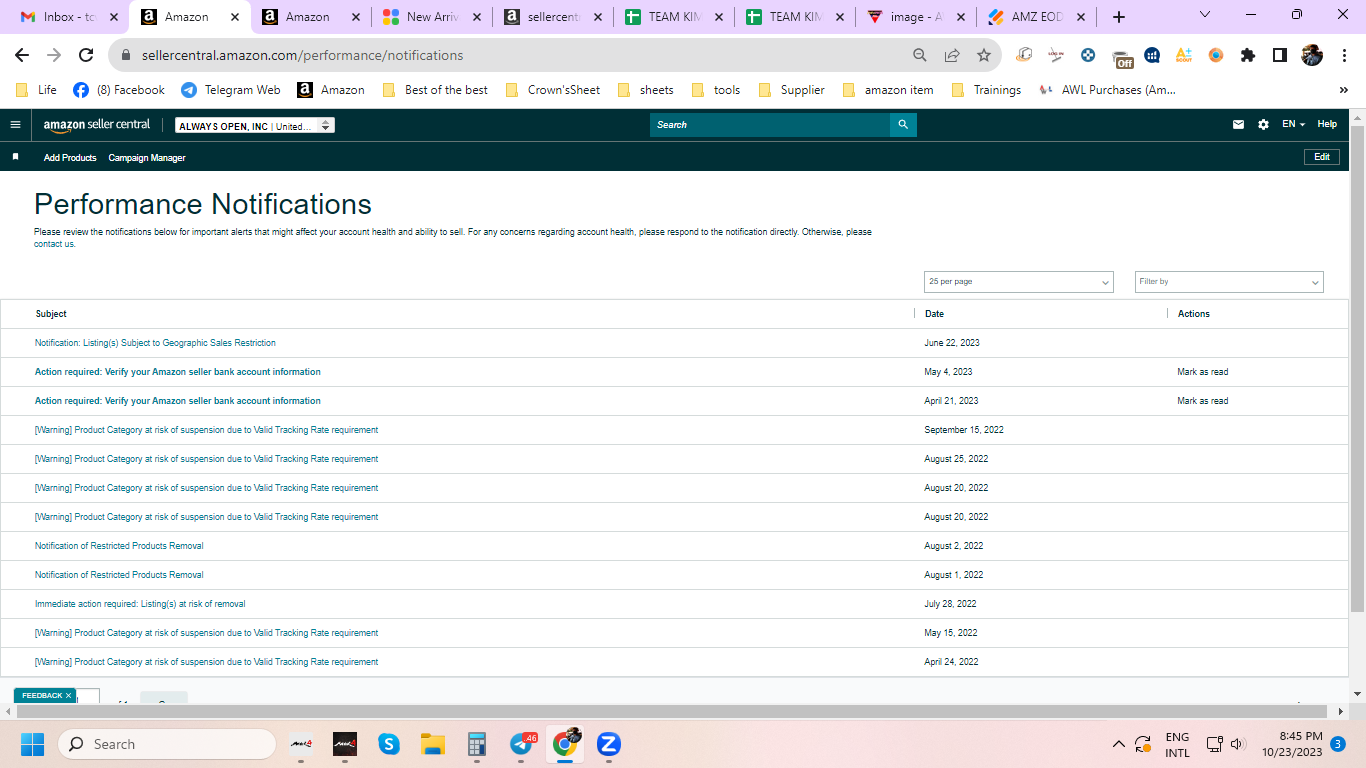Open the Chrome three-dot menu

1343,55
